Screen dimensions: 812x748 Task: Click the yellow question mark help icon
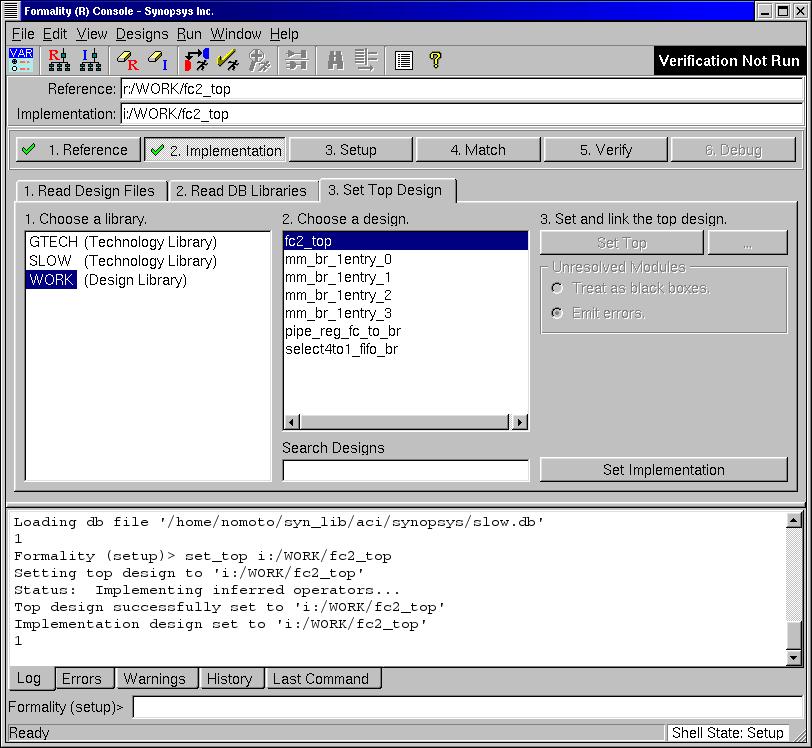click(436, 60)
